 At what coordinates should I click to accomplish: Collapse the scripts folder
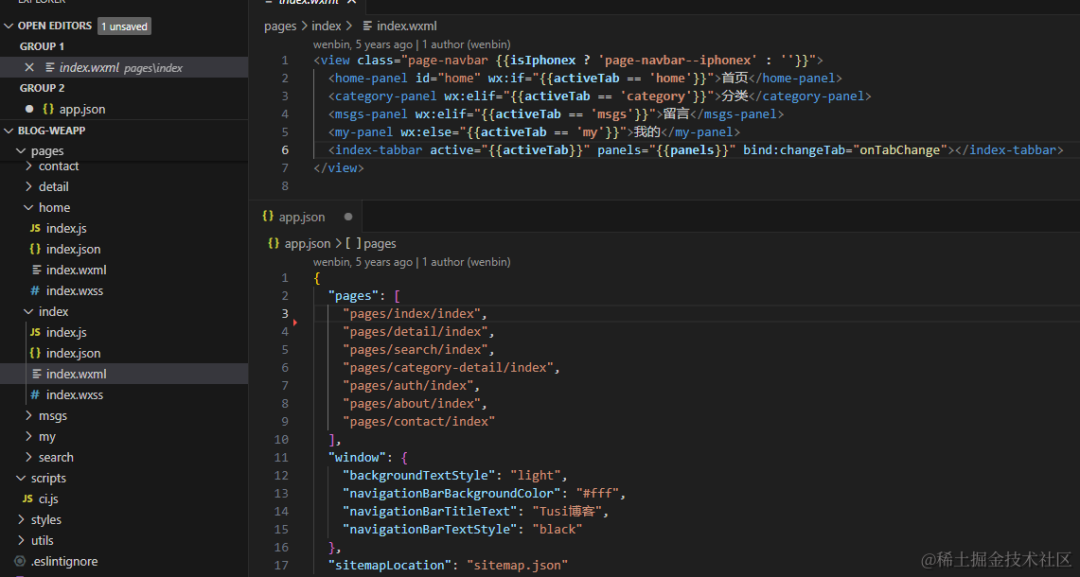coord(21,478)
